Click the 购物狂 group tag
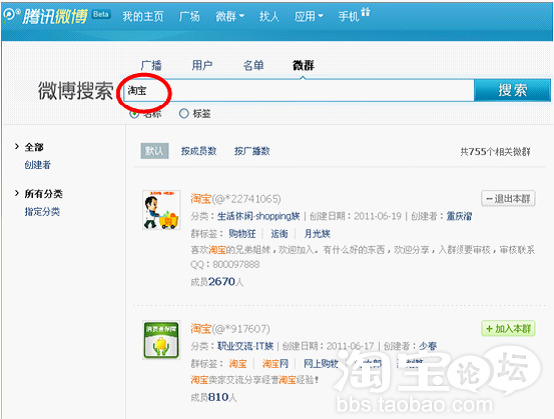554x419 pixels. (242, 234)
